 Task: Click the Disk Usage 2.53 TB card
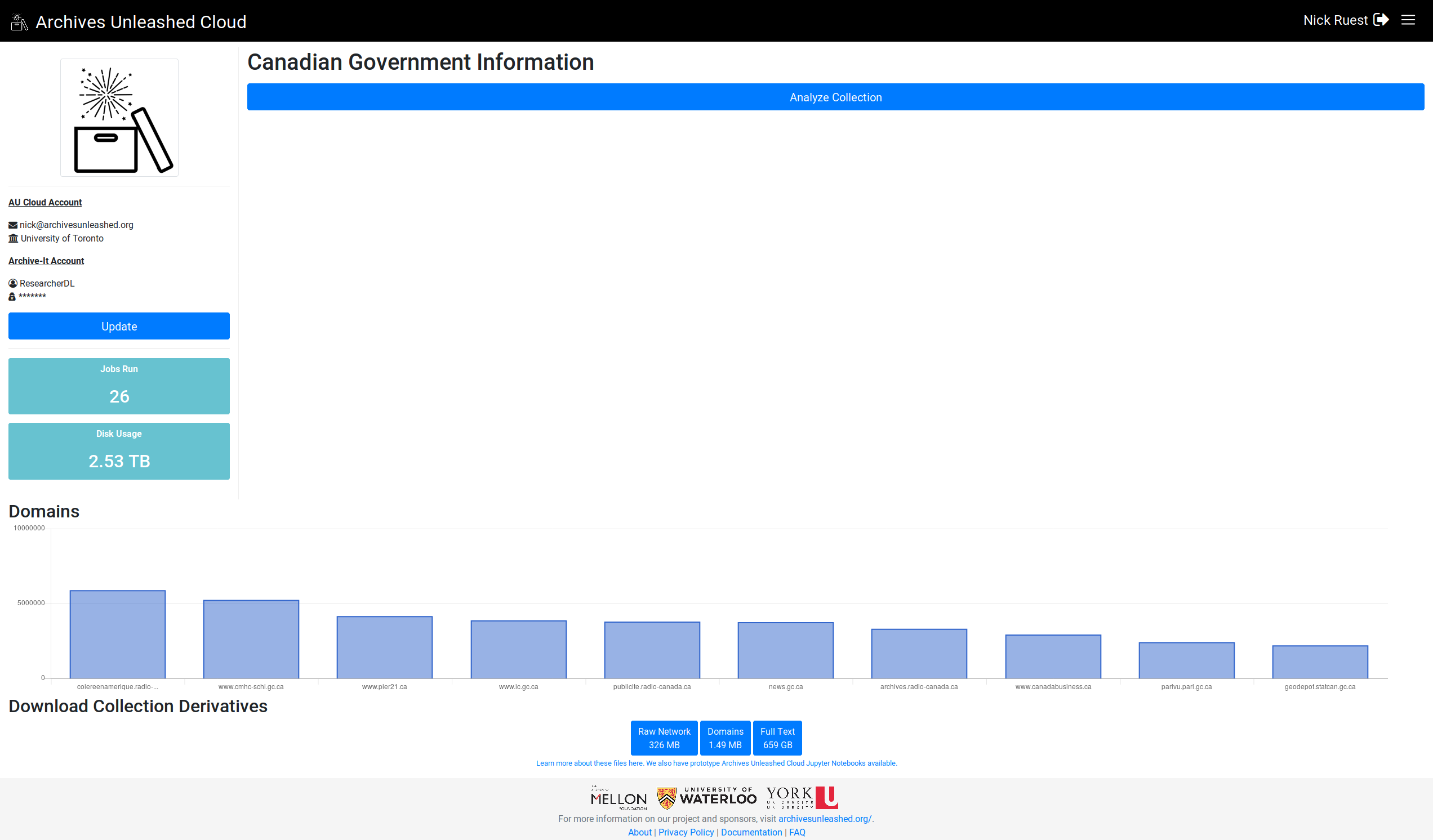click(x=119, y=452)
